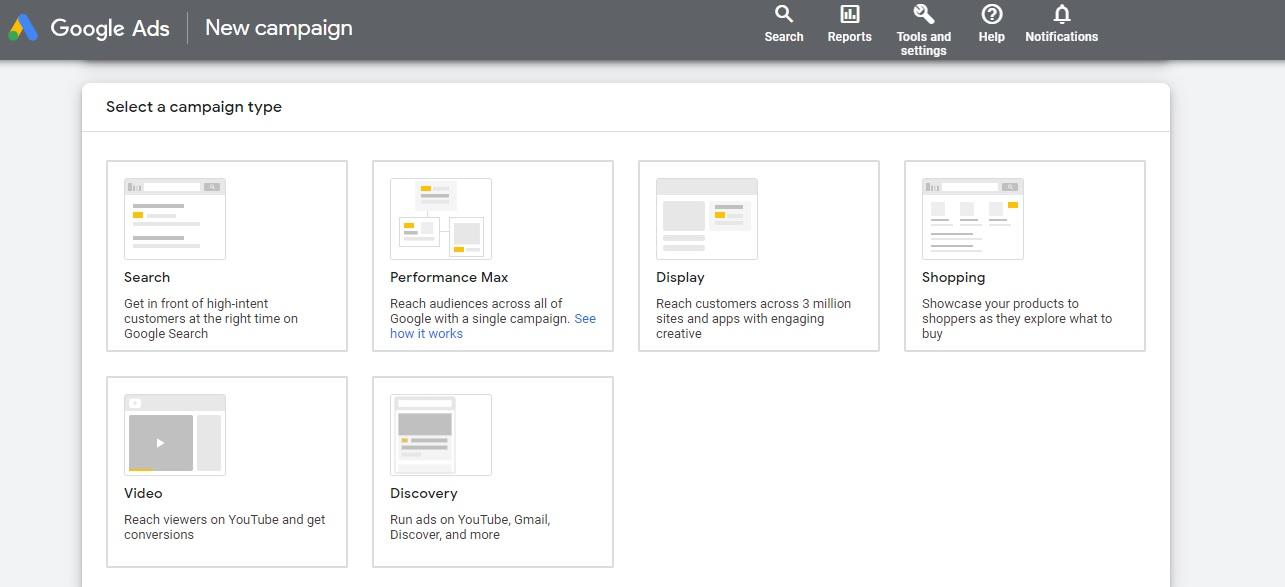Click the Discovery campaign illustration
This screenshot has width=1285, height=587.
(x=441, y=435)
